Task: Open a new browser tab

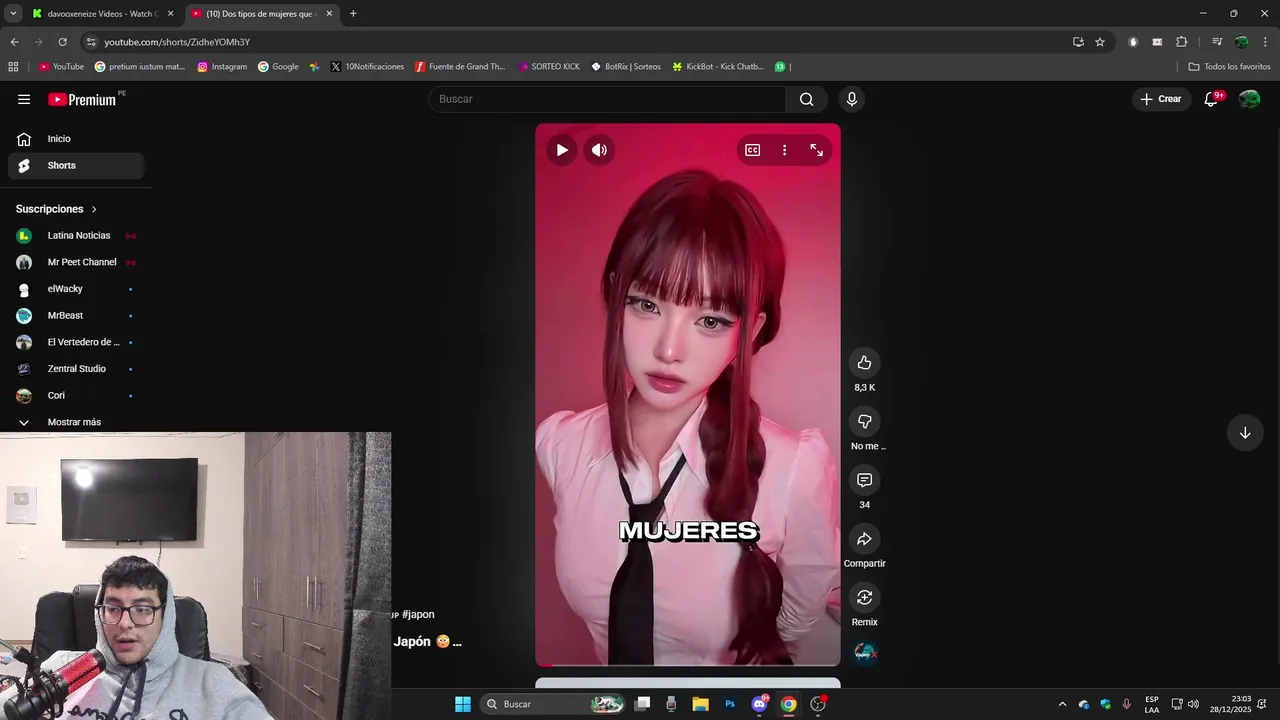Action: point(353,14)
